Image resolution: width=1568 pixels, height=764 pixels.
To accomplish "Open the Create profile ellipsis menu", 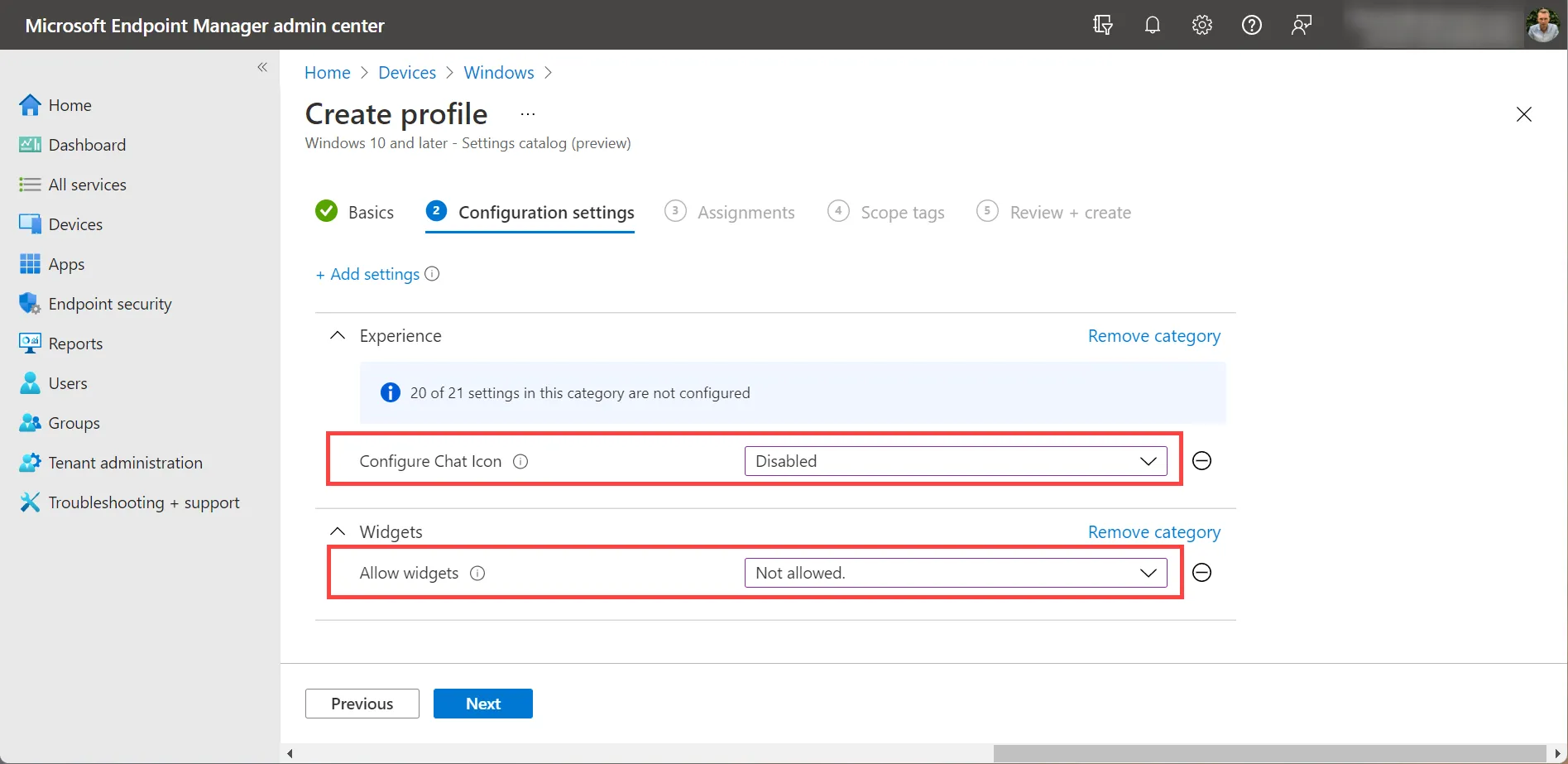I will [x=528, y=114].
